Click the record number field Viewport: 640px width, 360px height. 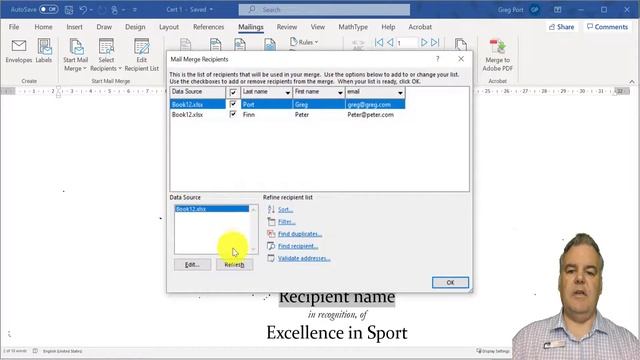point(407,42)
